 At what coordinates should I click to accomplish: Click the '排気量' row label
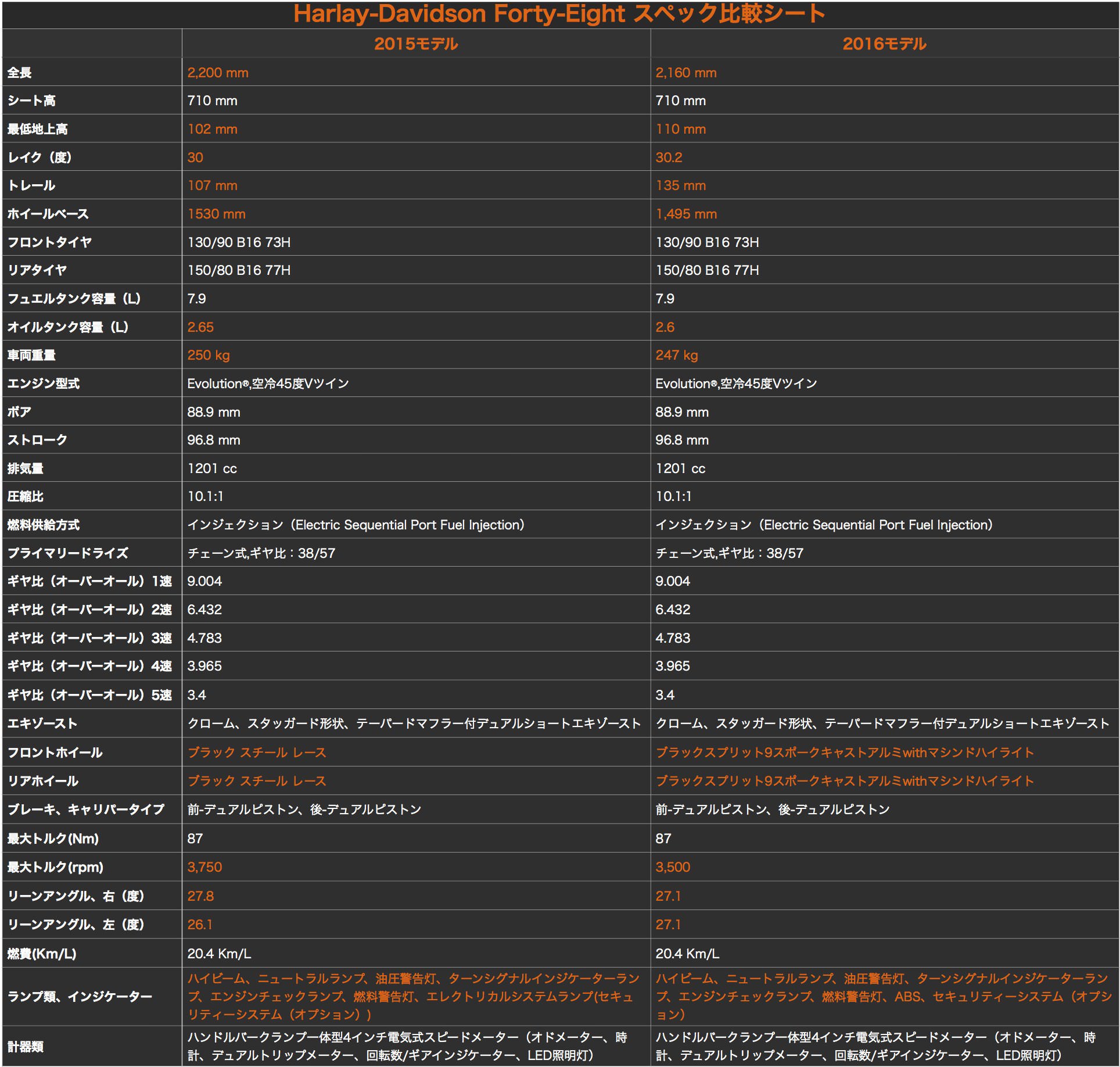(25, 468)
